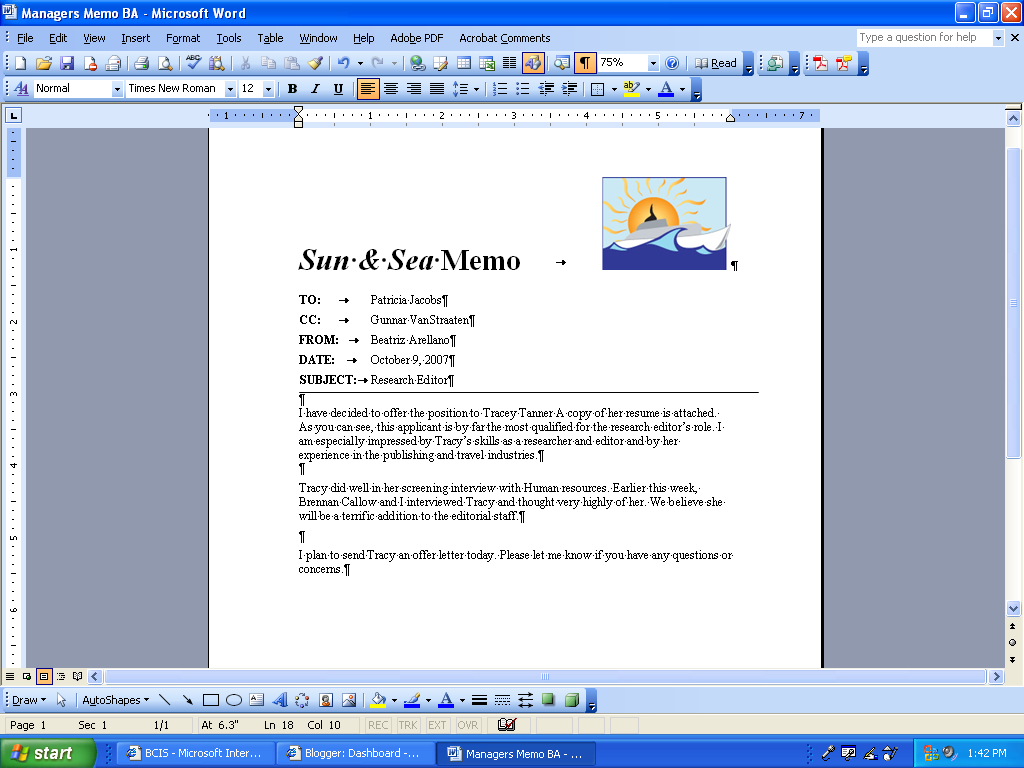This screenshot has height=768, width=1024.
Task: Toggle Italic formatting
Action: pyautogui.click(x=315, y=89)
